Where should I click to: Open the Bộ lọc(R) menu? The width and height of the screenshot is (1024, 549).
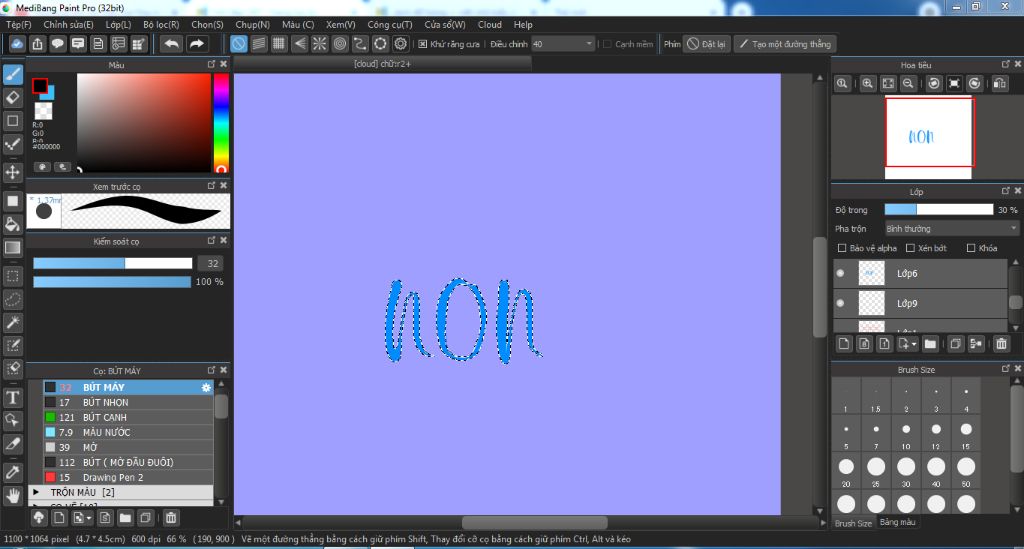(161, 24)
